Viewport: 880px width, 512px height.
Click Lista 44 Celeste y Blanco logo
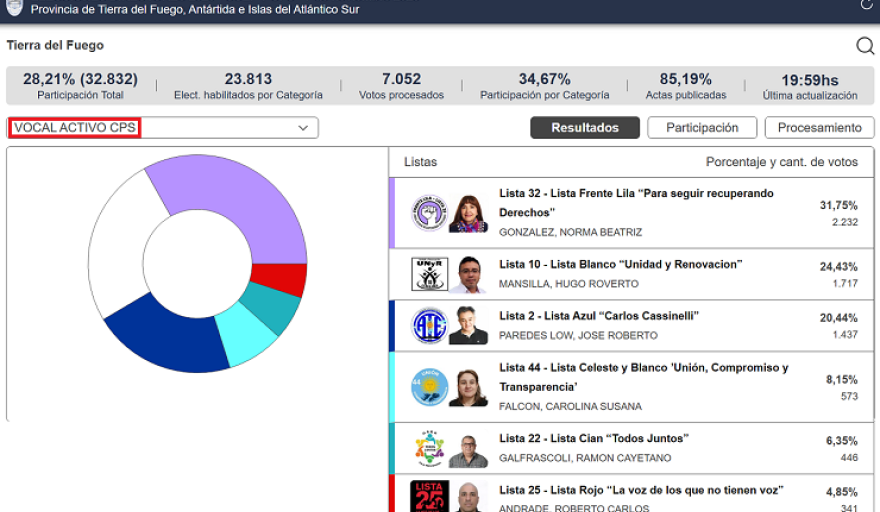(x=429, y=387)
